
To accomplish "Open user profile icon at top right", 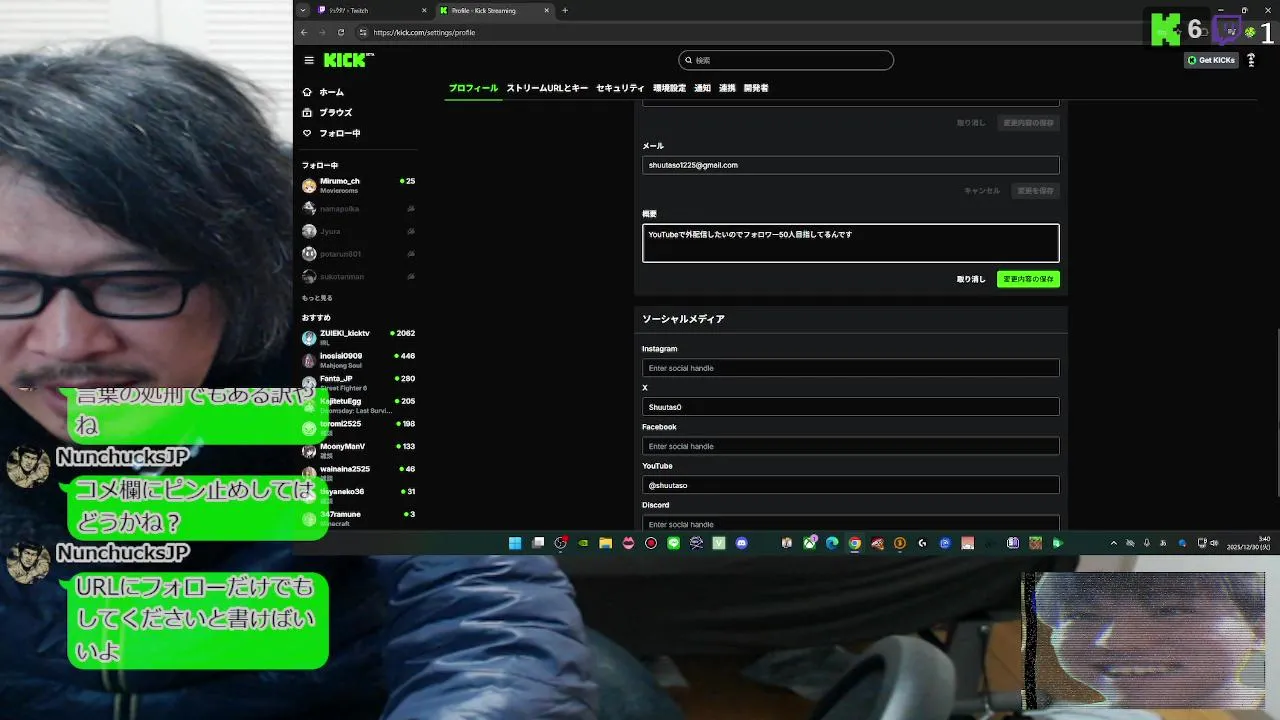I will pyautogui.click(x=1251, y=60).
